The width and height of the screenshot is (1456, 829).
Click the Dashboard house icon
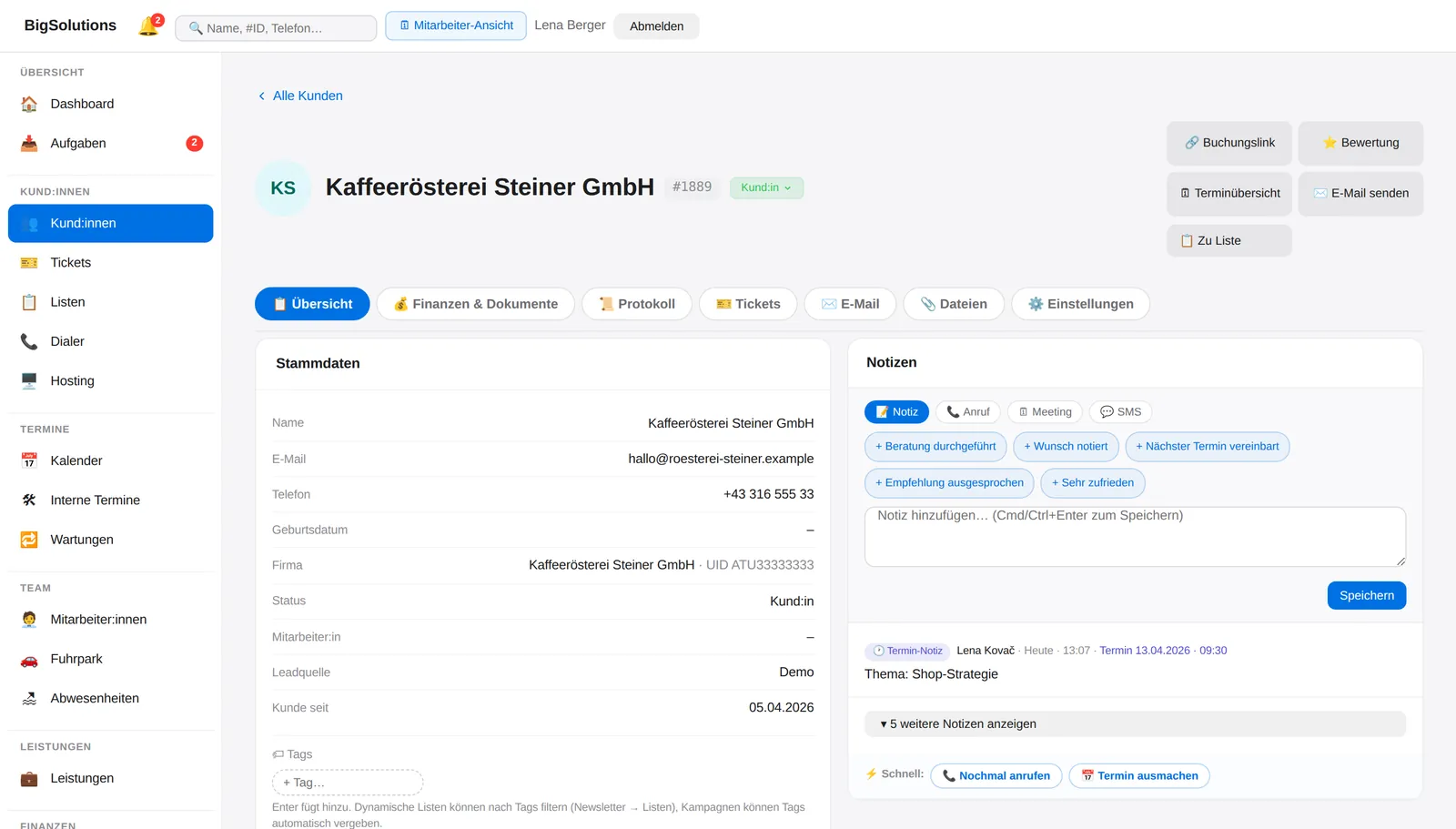pyautogui.click(x=29, y=104)
